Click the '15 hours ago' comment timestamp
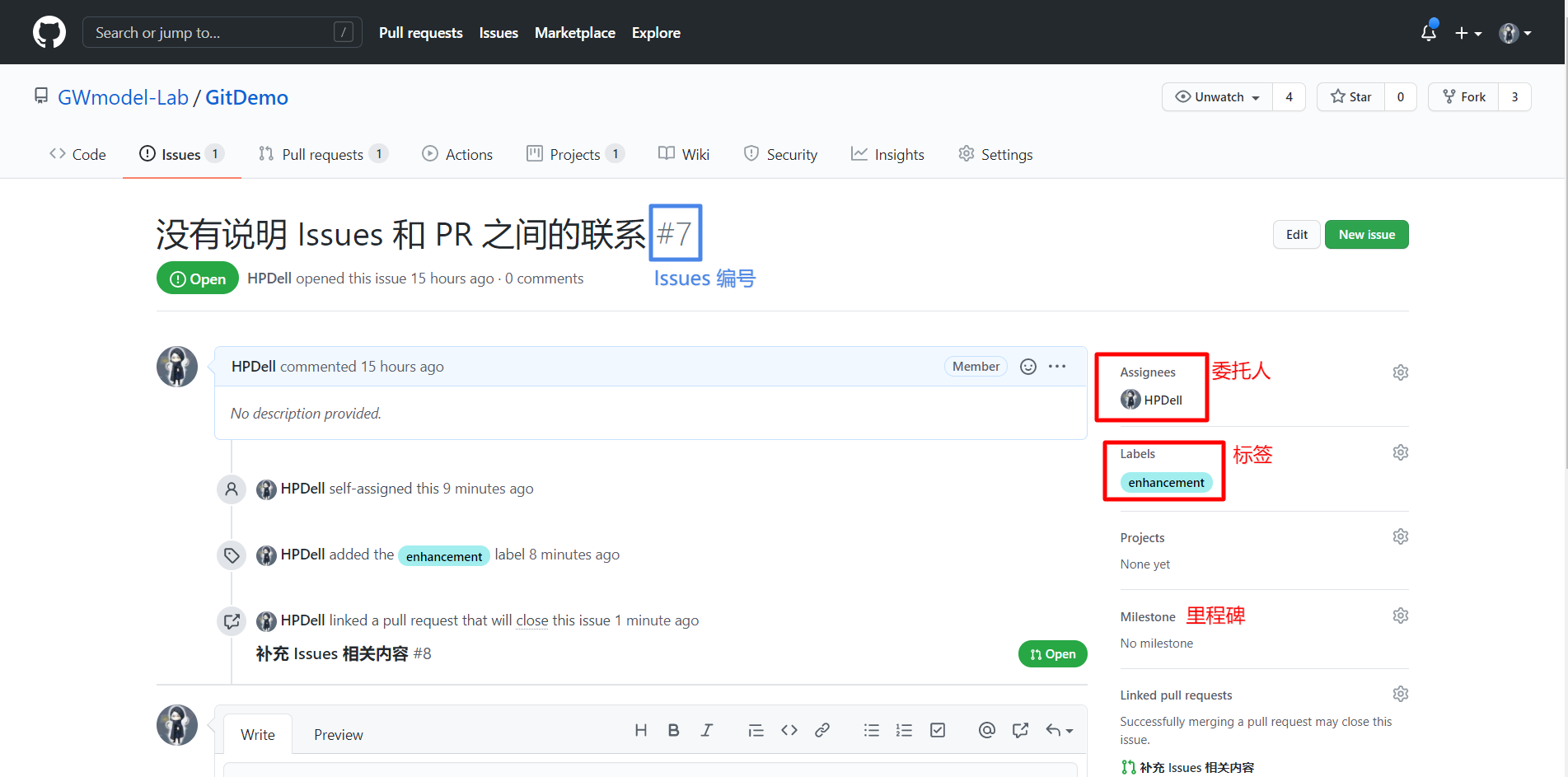Viewport: 1568px width, 777px height. (402, 367)
